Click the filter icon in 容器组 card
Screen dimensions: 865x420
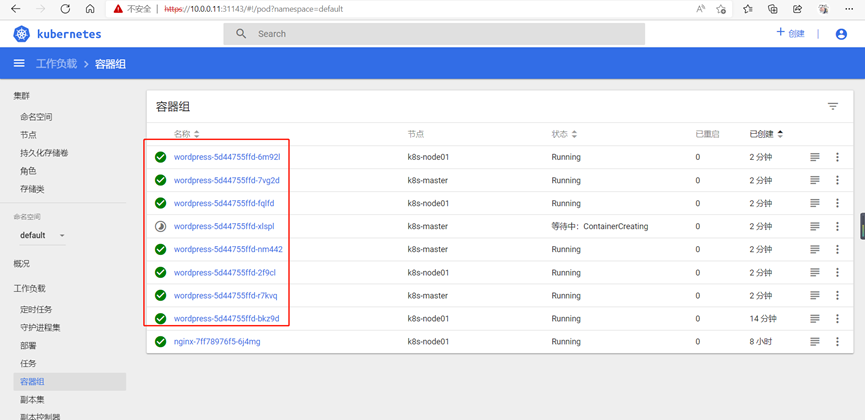(833, 107)
